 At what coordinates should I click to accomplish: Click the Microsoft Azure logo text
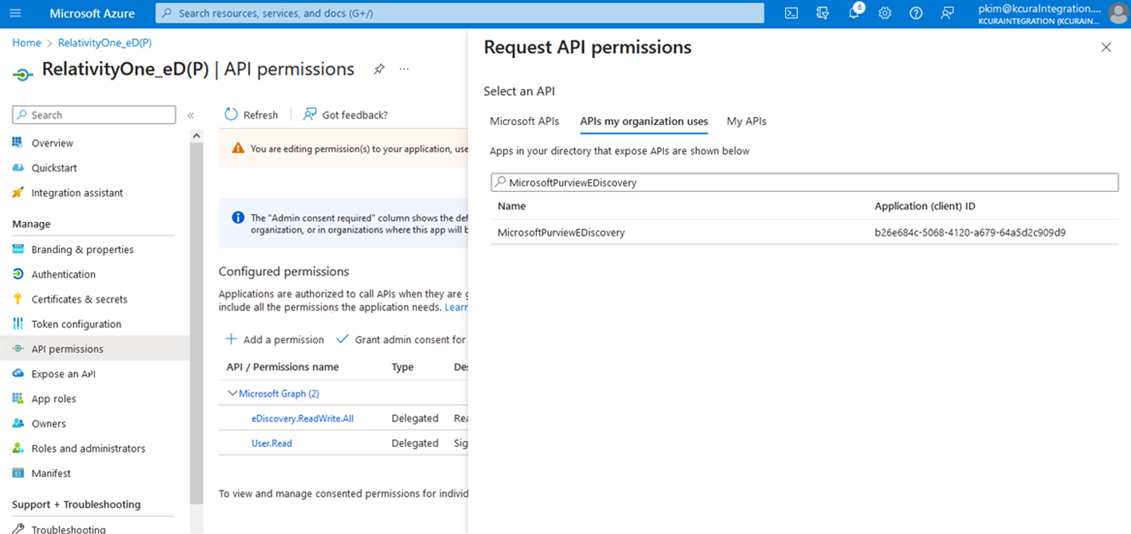pyautogui.click(x=92, y=13)
